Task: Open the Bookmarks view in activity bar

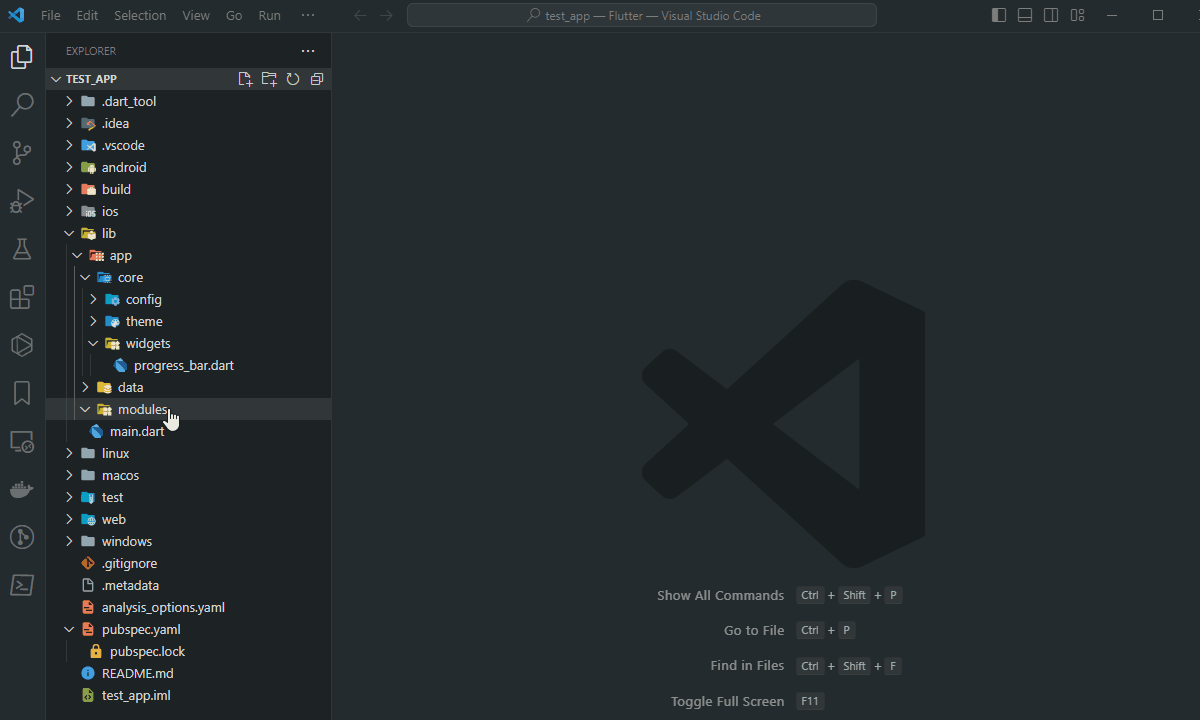Action: click(22, 393)
